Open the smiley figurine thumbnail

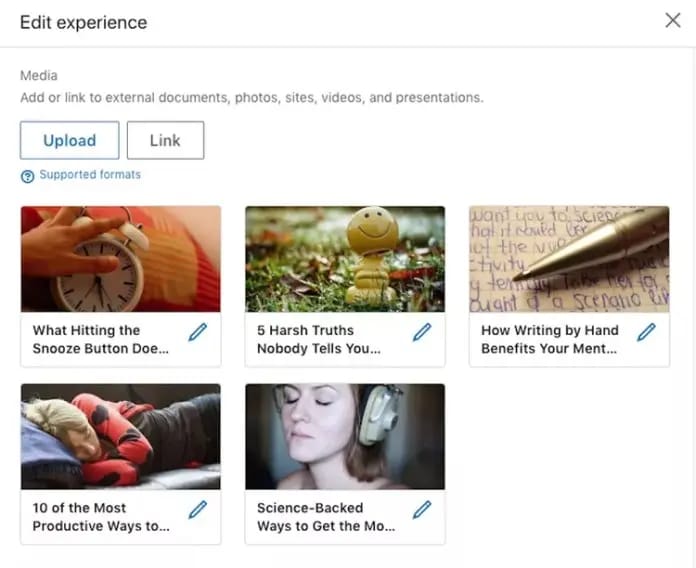coord(345,259)
